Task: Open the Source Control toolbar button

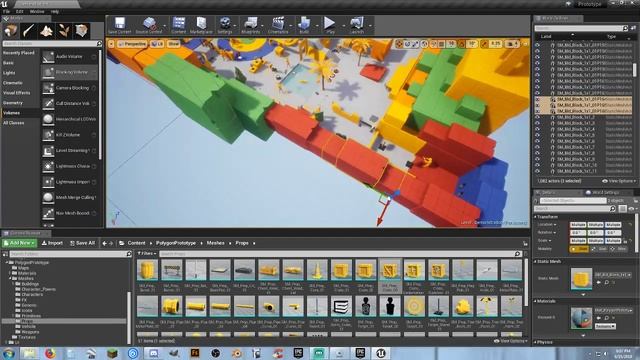Action: (x=149, y=25)
